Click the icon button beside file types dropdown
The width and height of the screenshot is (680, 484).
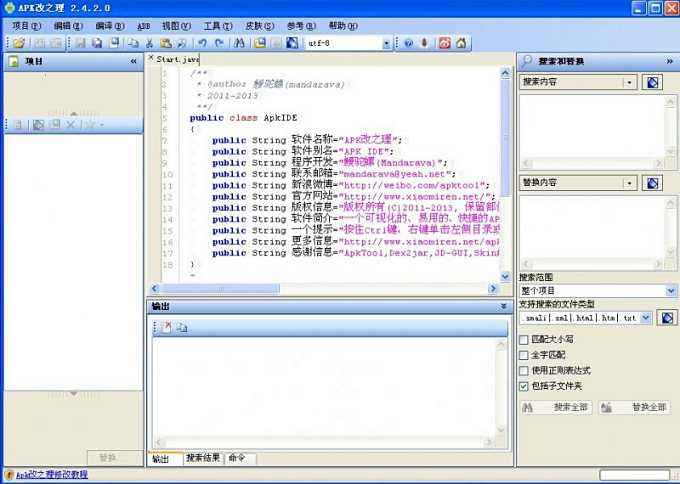(x=667, y=318)
